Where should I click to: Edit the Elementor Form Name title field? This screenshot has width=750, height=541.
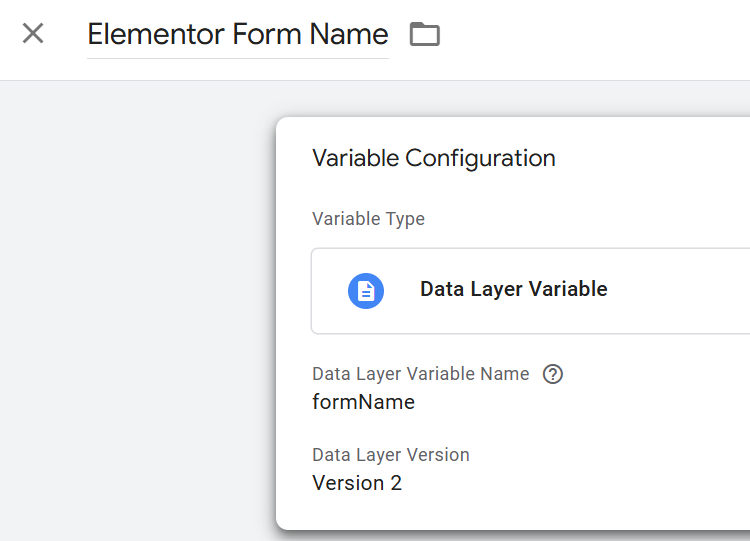click(x=238, y=35)
